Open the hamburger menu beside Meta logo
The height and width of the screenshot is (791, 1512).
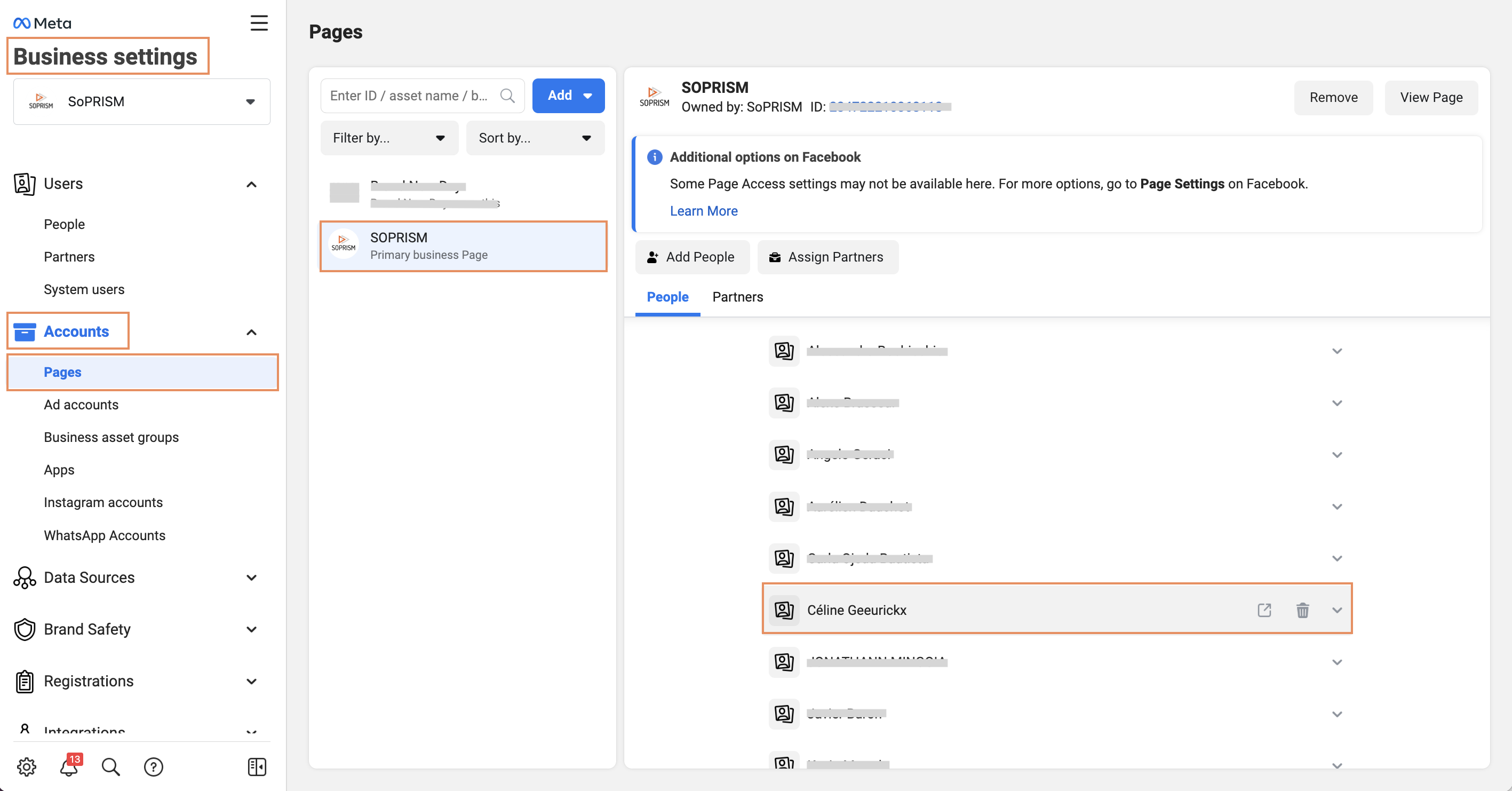point(259,23)
